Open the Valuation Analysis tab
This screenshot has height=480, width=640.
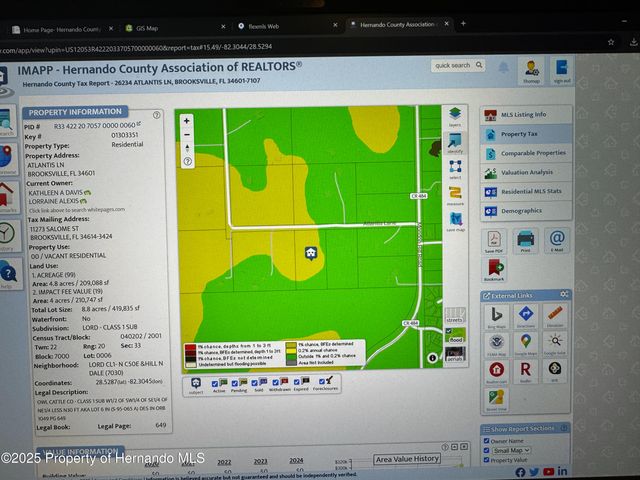click(525, 172)
